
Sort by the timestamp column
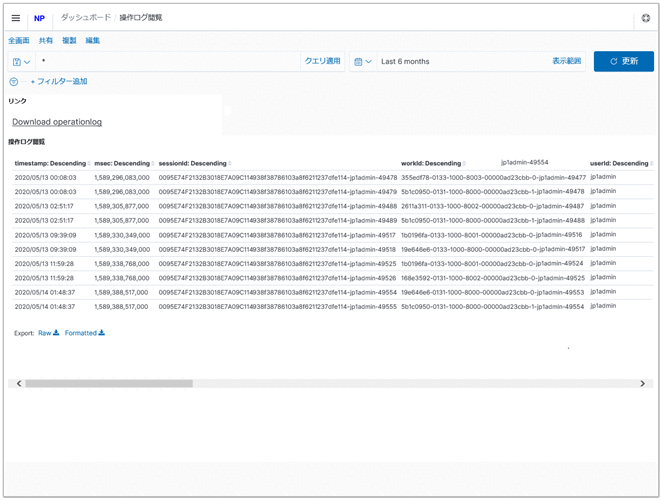coord(51,163)
